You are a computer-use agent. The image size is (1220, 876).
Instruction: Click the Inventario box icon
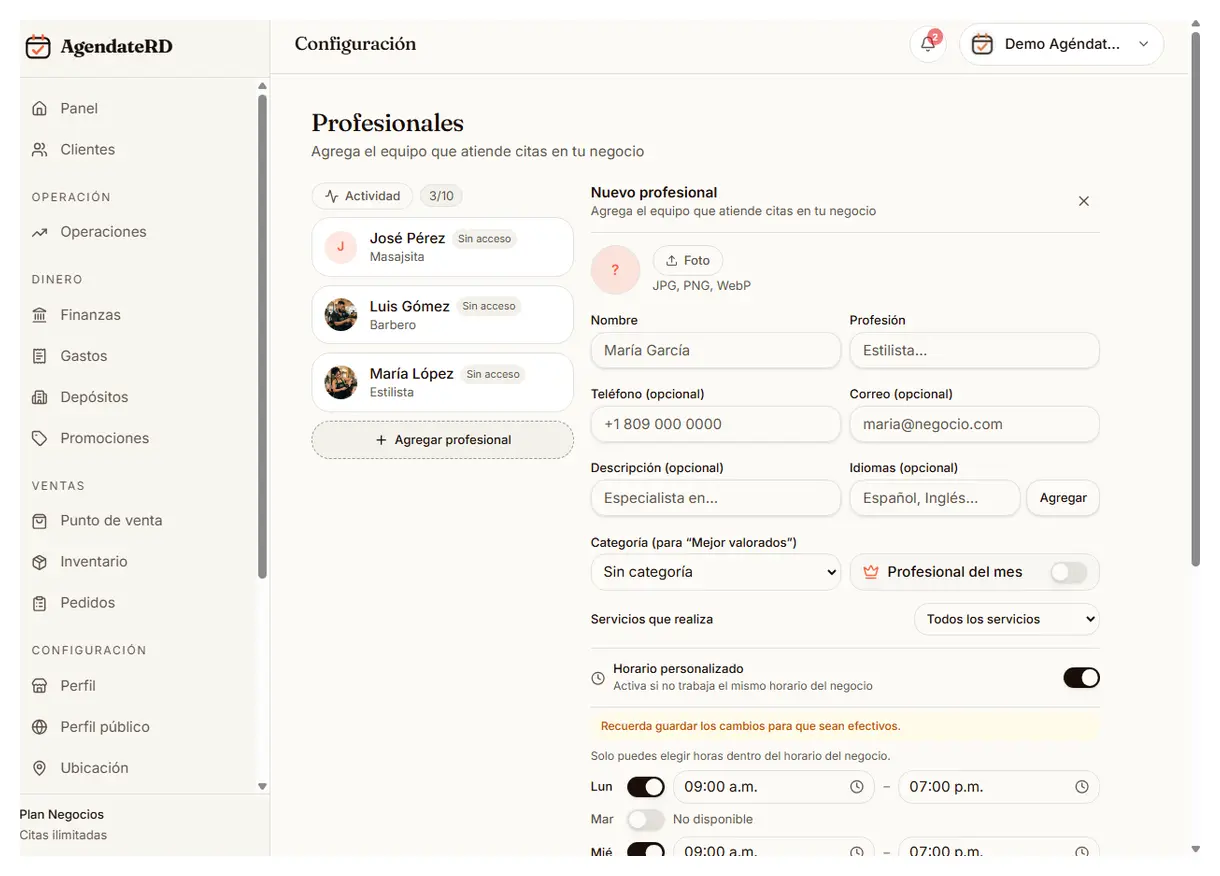(40, 562)
